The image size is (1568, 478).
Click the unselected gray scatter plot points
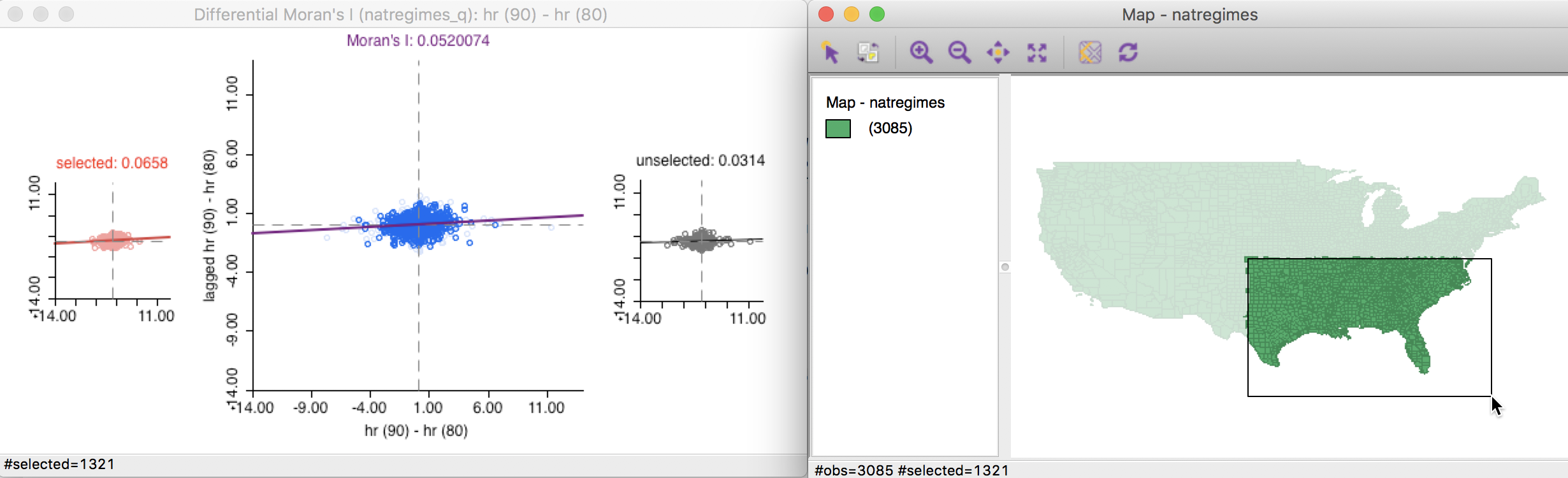pos(701,241)
